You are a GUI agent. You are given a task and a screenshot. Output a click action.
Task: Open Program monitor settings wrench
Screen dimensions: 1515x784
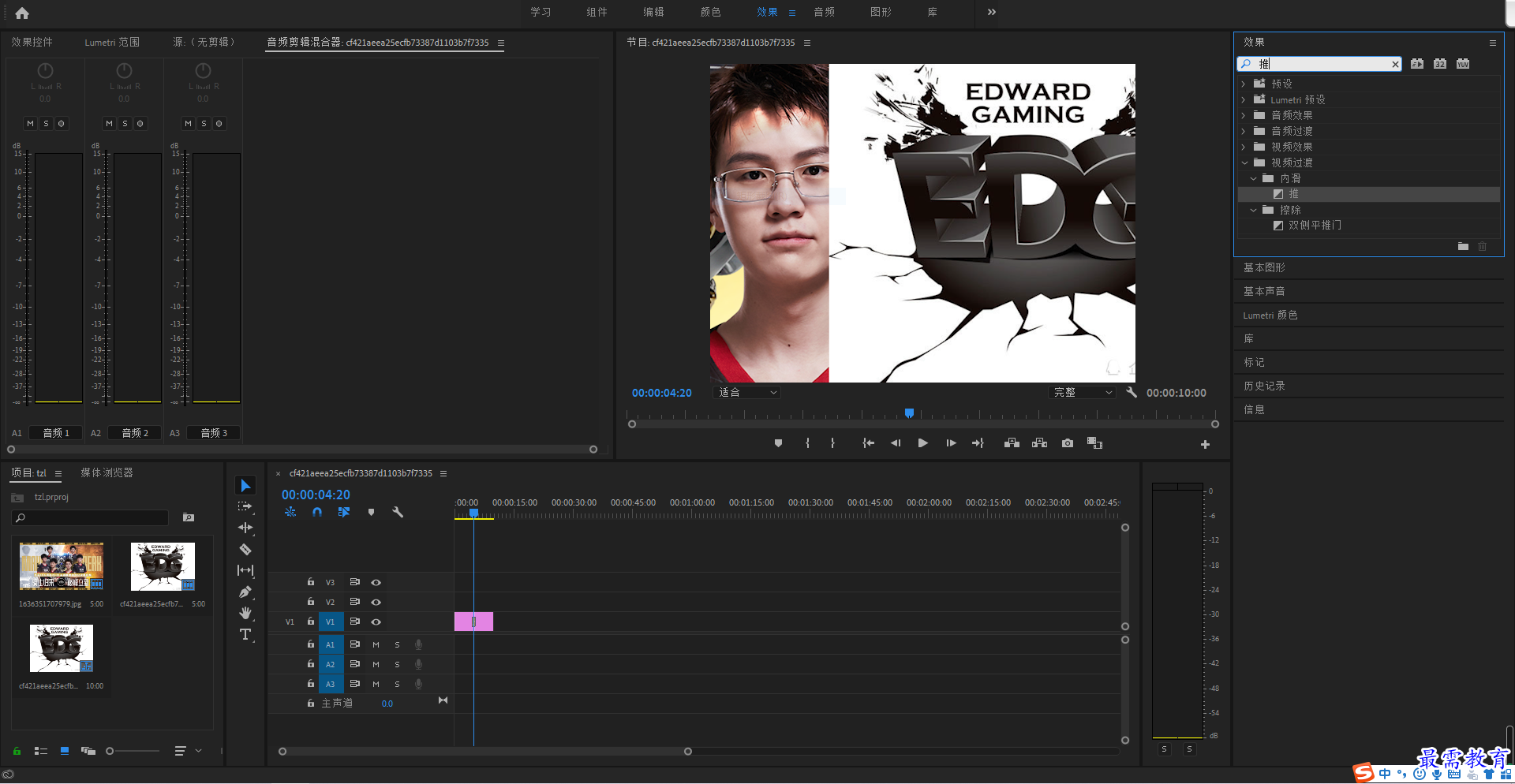[x=1132, y=392]
